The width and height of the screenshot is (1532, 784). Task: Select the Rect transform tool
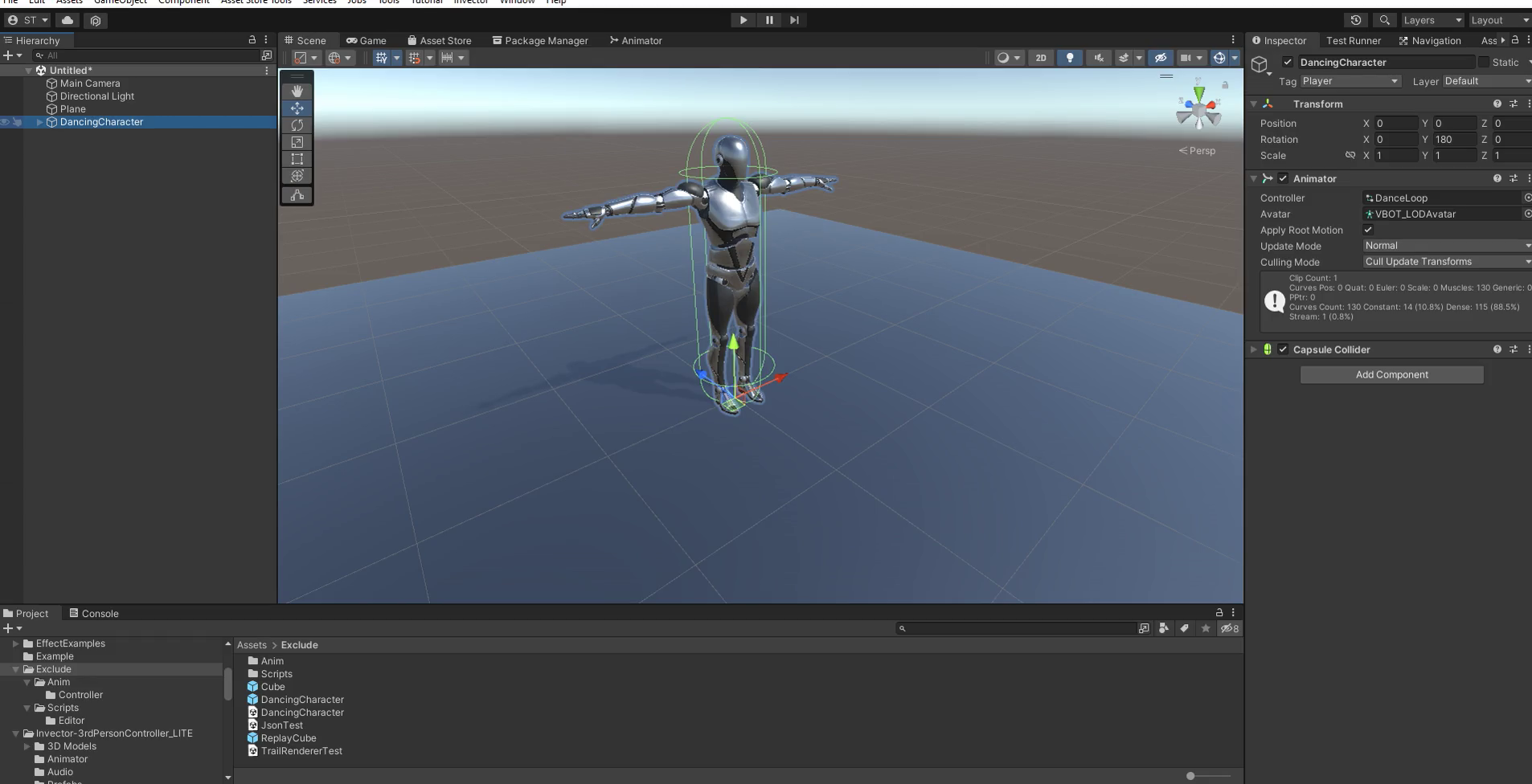click(297, 158)
